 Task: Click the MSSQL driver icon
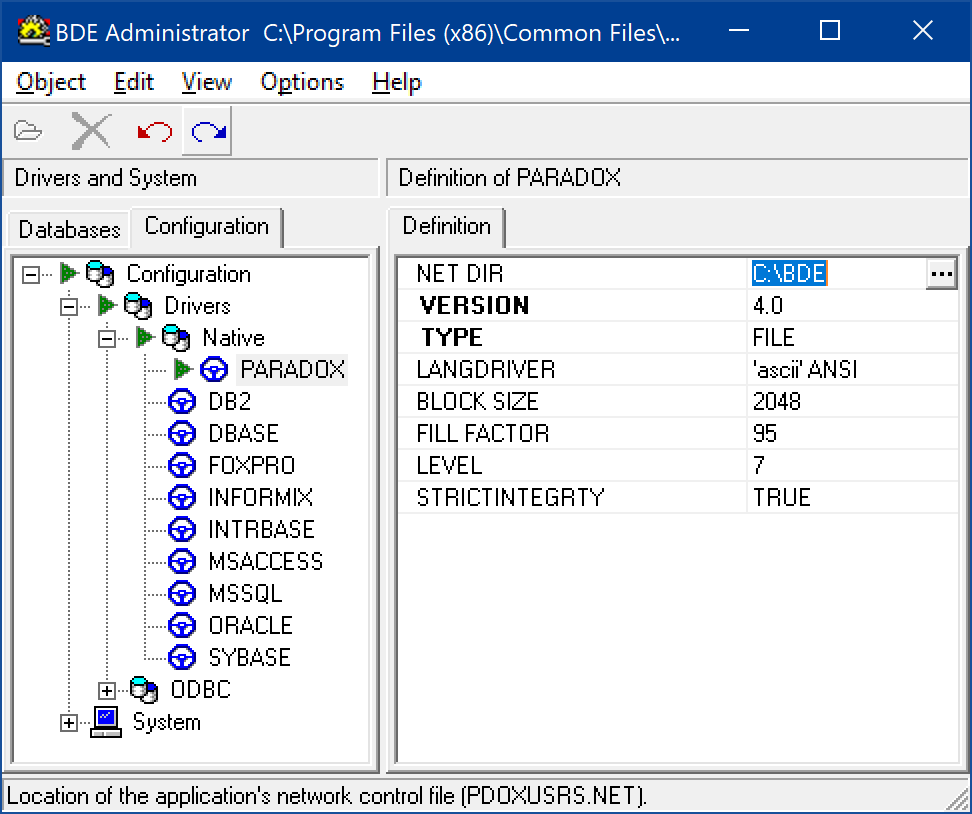tap(182, 593)
